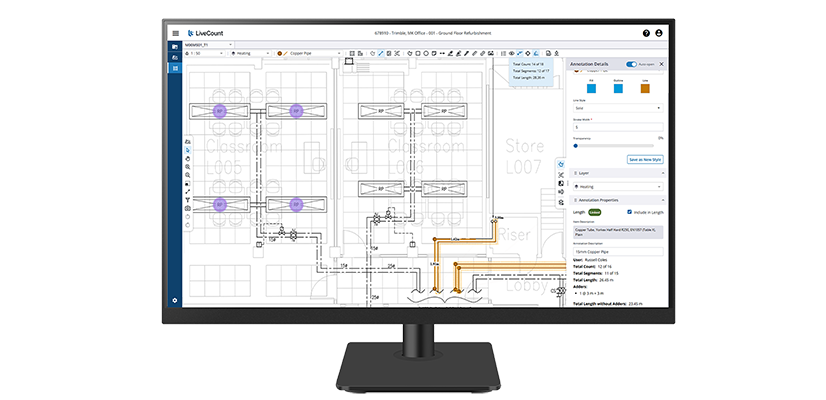Select the scissors cut tool in top toolbar
Image resolution: width=826 pixels, height=400 pixels.
[x=397, y=53]
